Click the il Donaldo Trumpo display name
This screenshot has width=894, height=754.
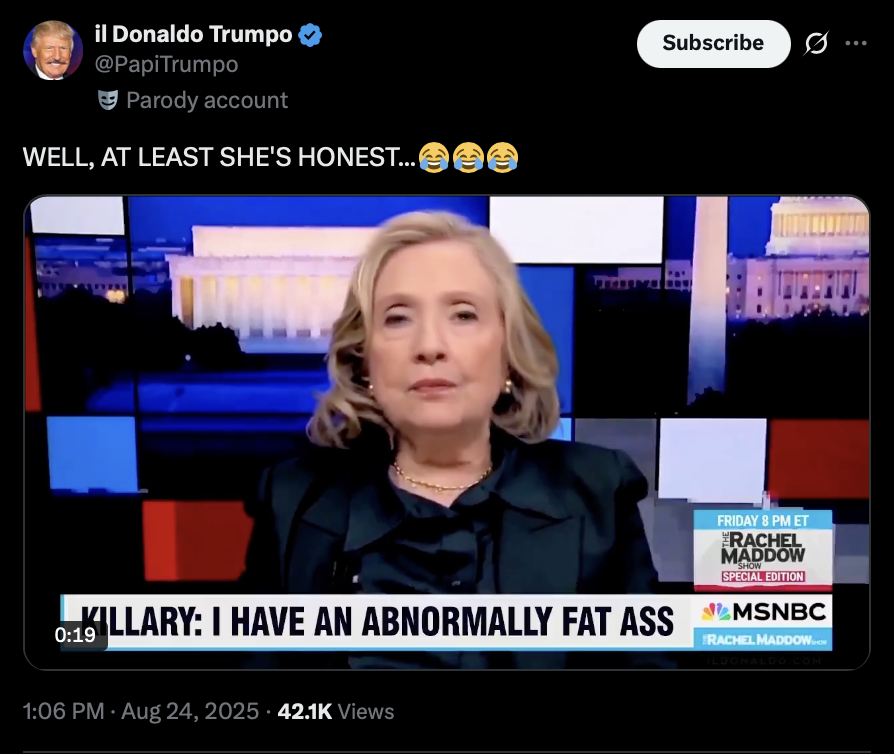(193, 35)
